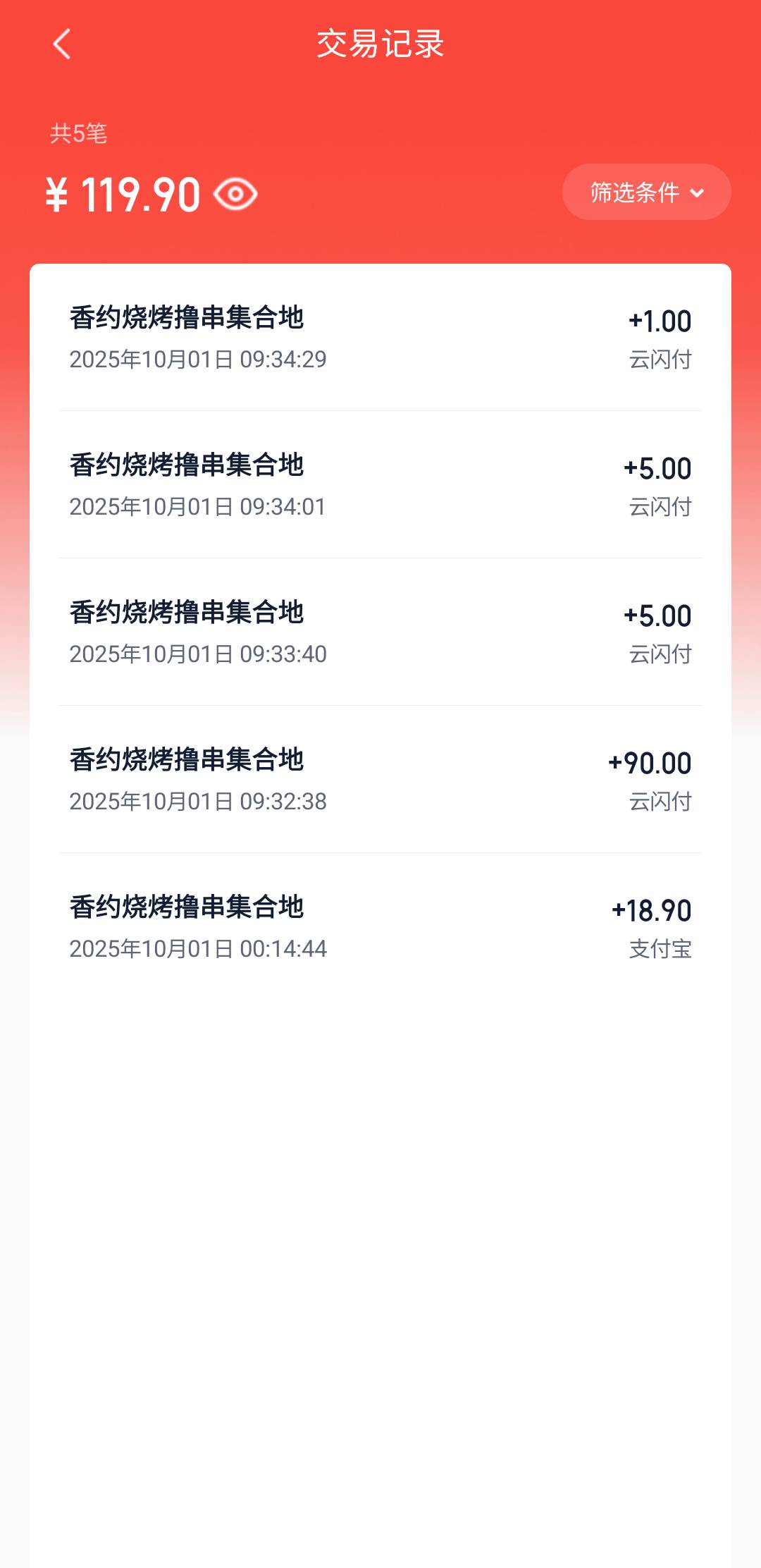The image size is (761, 1568).
Task: Click the chevron arrow beside 筛选条件
Action: click(x=697, y=192)
